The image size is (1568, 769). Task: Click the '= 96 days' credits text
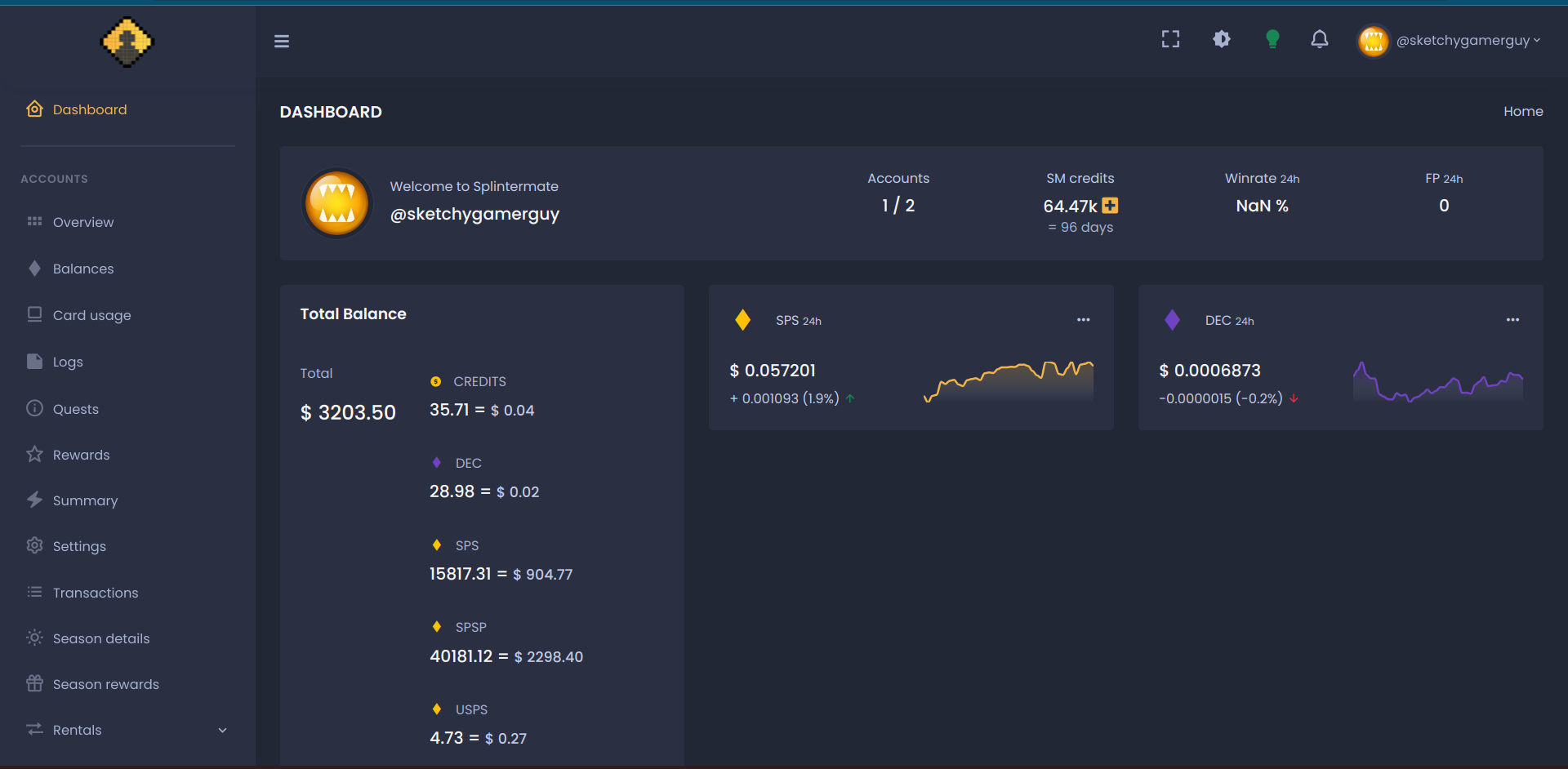pos(1080,227)
